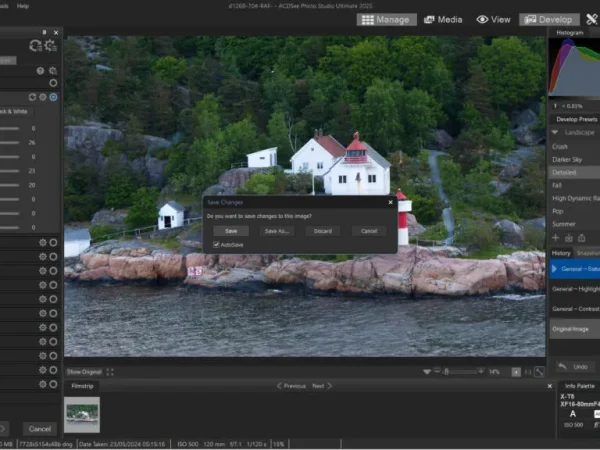
Task: Click the zoom in plus icon
Action: (x=481, y=371)
